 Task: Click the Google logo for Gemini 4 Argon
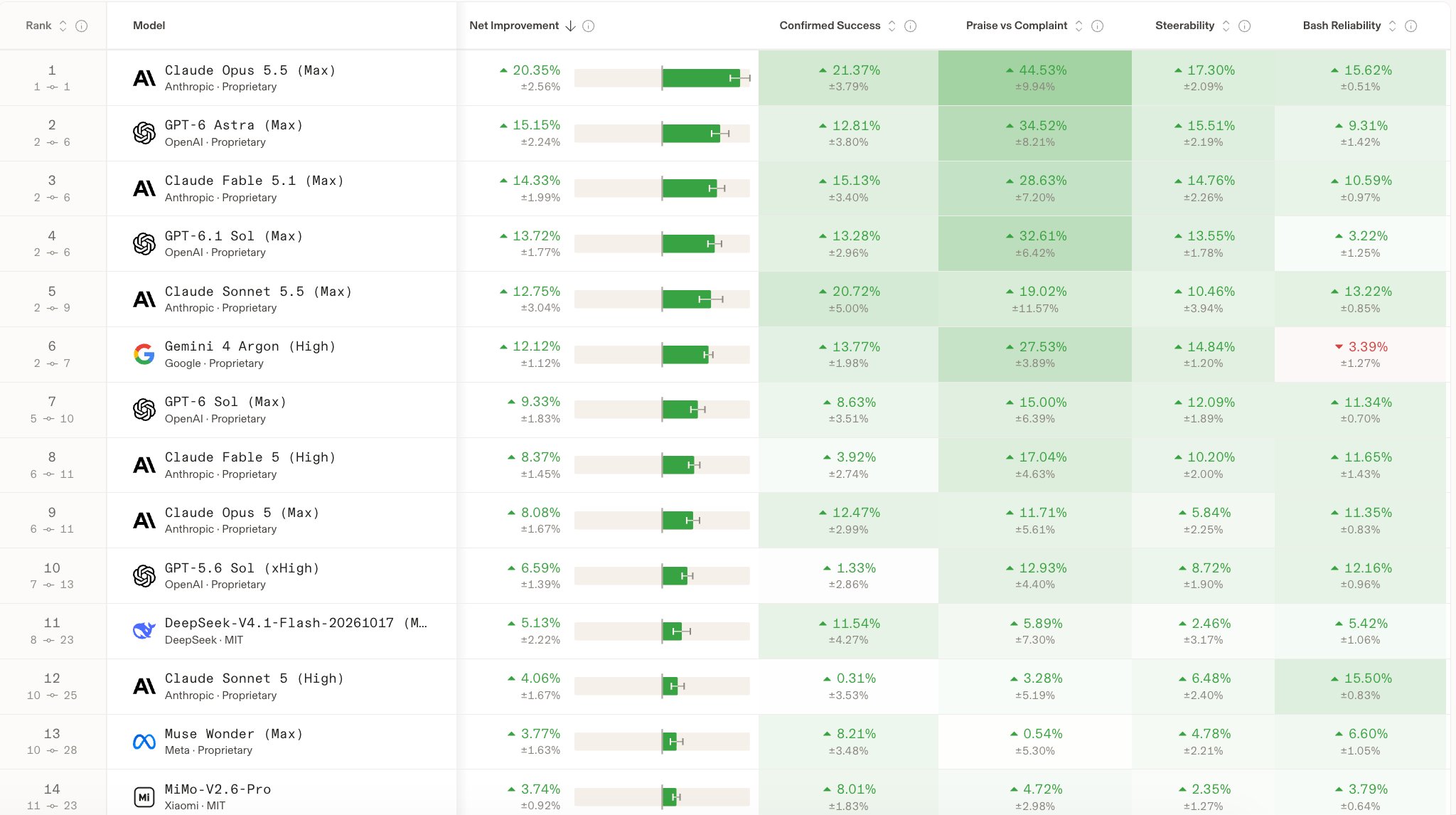point(144,354)
